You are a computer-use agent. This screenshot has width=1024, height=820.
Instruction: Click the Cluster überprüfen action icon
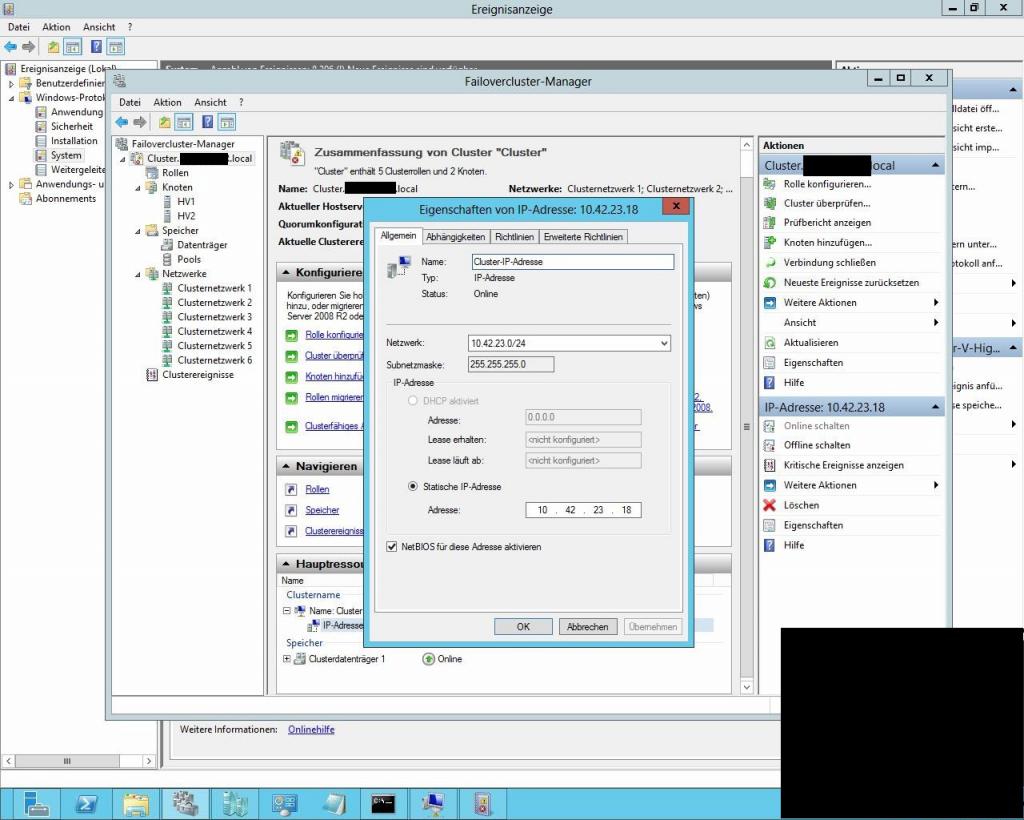coord(770,203)
